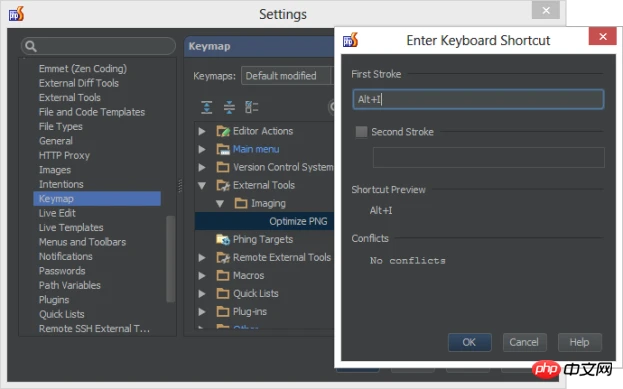Click the settings list vertical scrollbar
This screenshot has width=623, height=389.
pyautogui.click(x=171, y=259)
